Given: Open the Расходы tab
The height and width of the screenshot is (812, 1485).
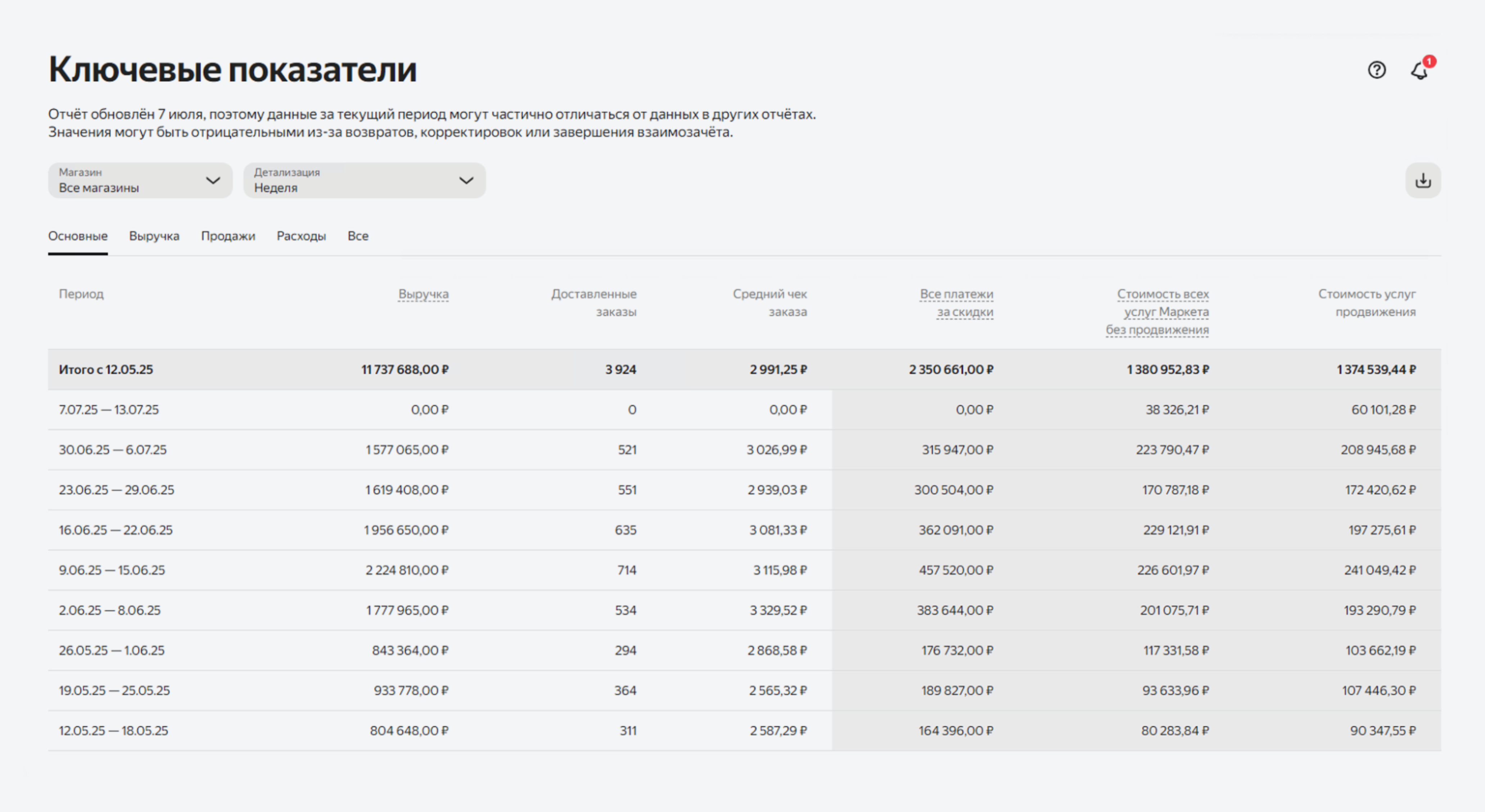Looking at the screenshot, I should 301,236.
